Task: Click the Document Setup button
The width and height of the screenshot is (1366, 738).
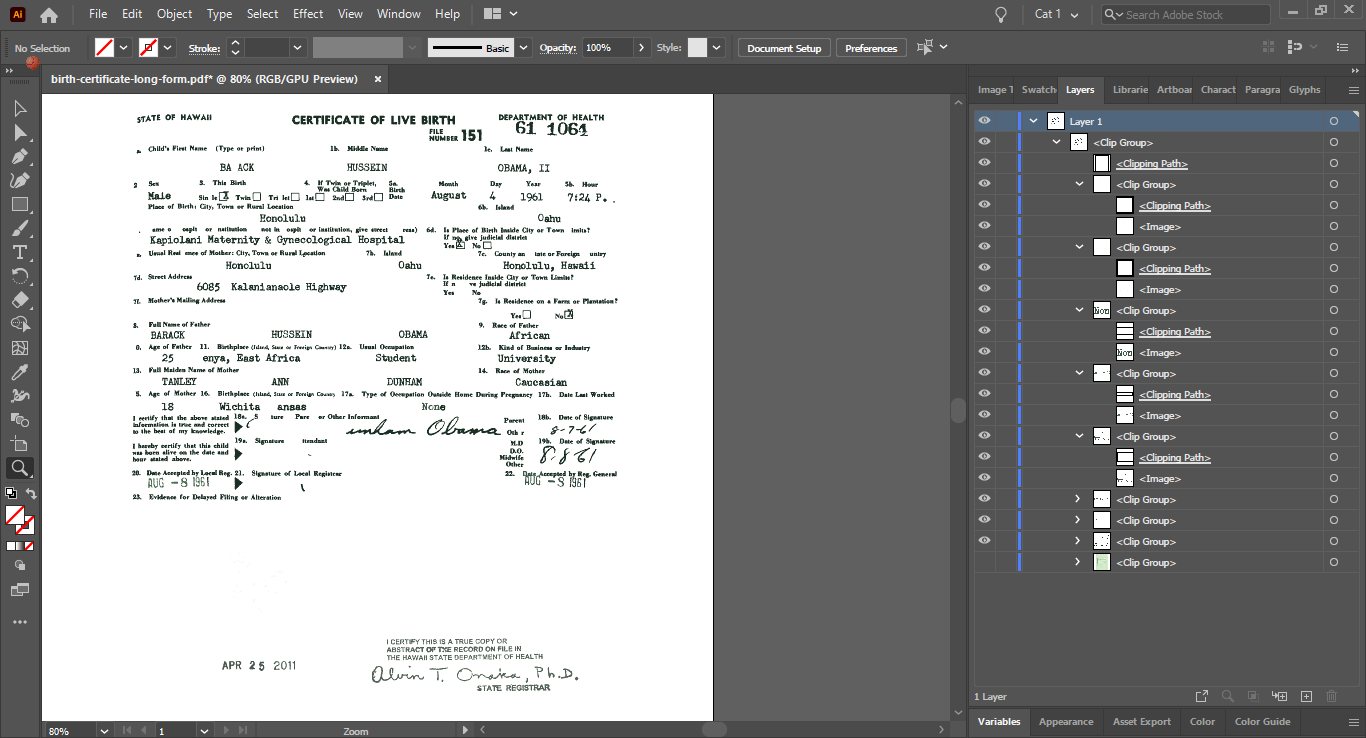Action: (x=784, y=48)
